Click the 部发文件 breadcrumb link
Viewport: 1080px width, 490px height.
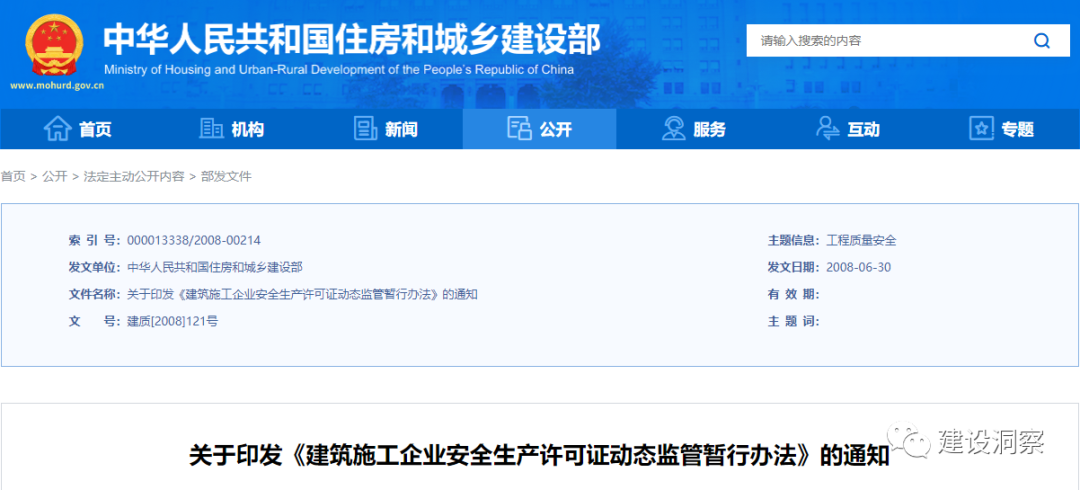tap(226, 176)
